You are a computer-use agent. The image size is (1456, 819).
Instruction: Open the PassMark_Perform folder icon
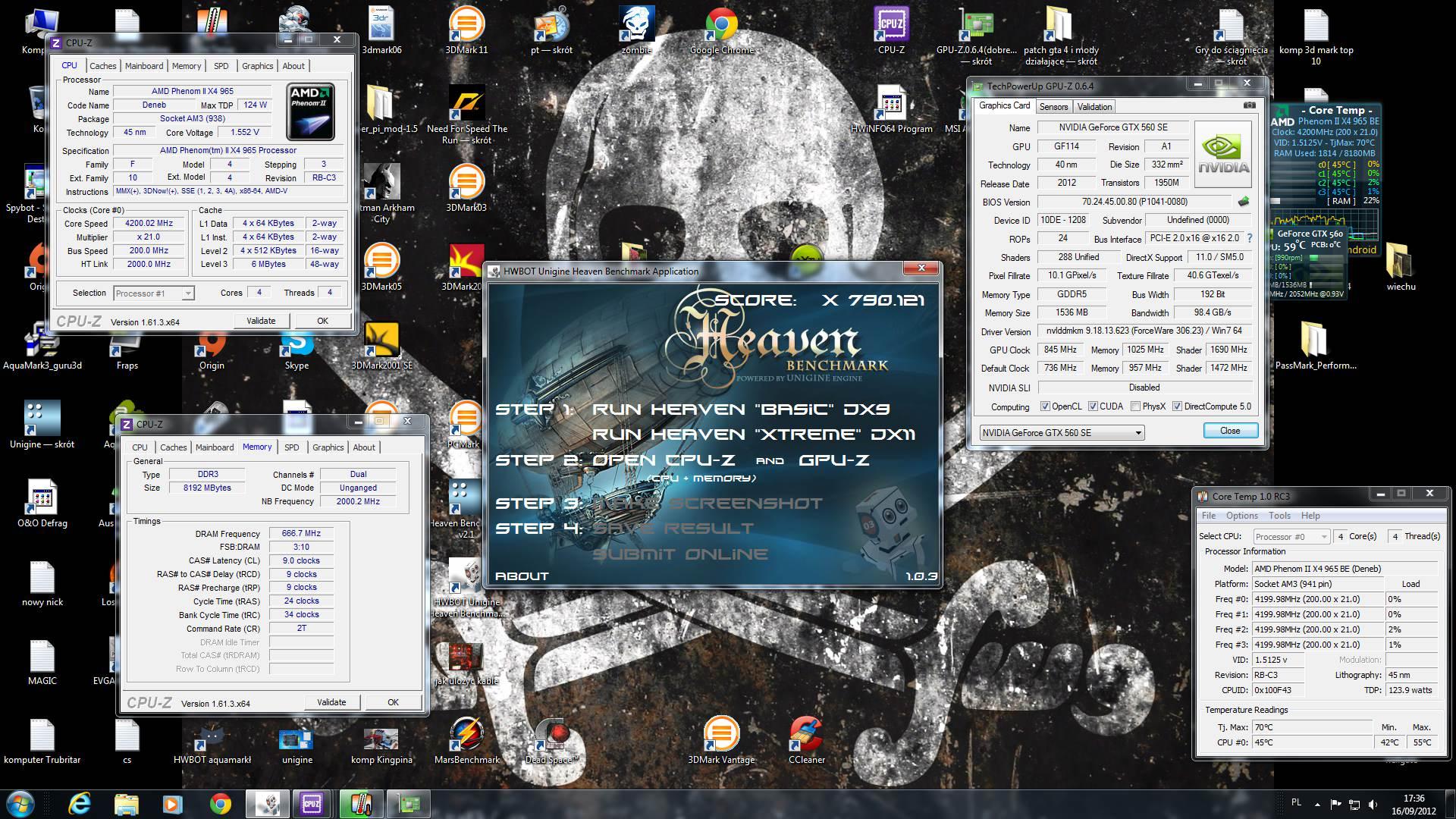coord(1316,345)
